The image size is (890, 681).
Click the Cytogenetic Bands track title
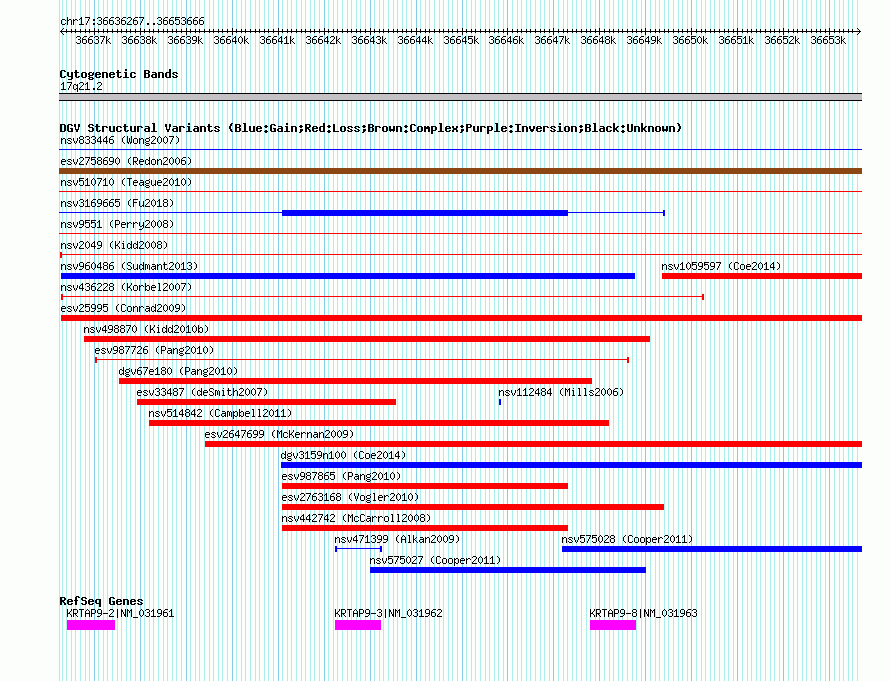point(119,74)
